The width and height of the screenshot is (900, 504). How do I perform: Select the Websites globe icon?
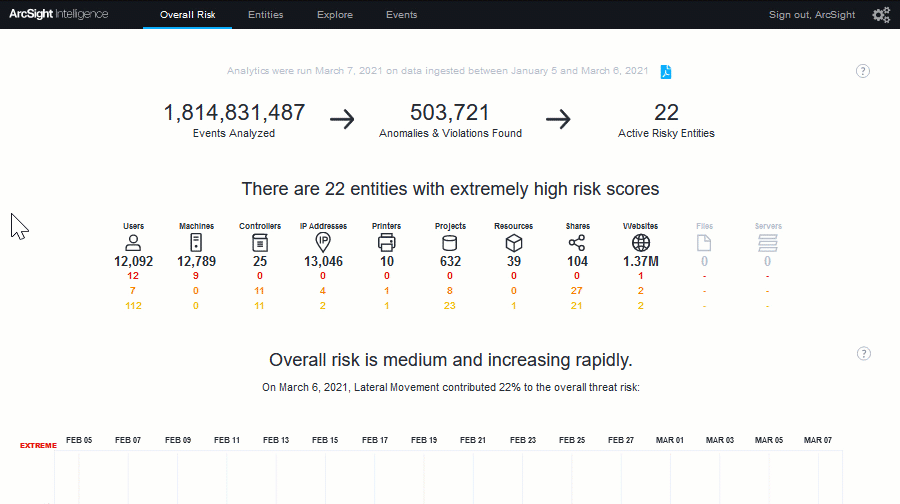[640, 242]
